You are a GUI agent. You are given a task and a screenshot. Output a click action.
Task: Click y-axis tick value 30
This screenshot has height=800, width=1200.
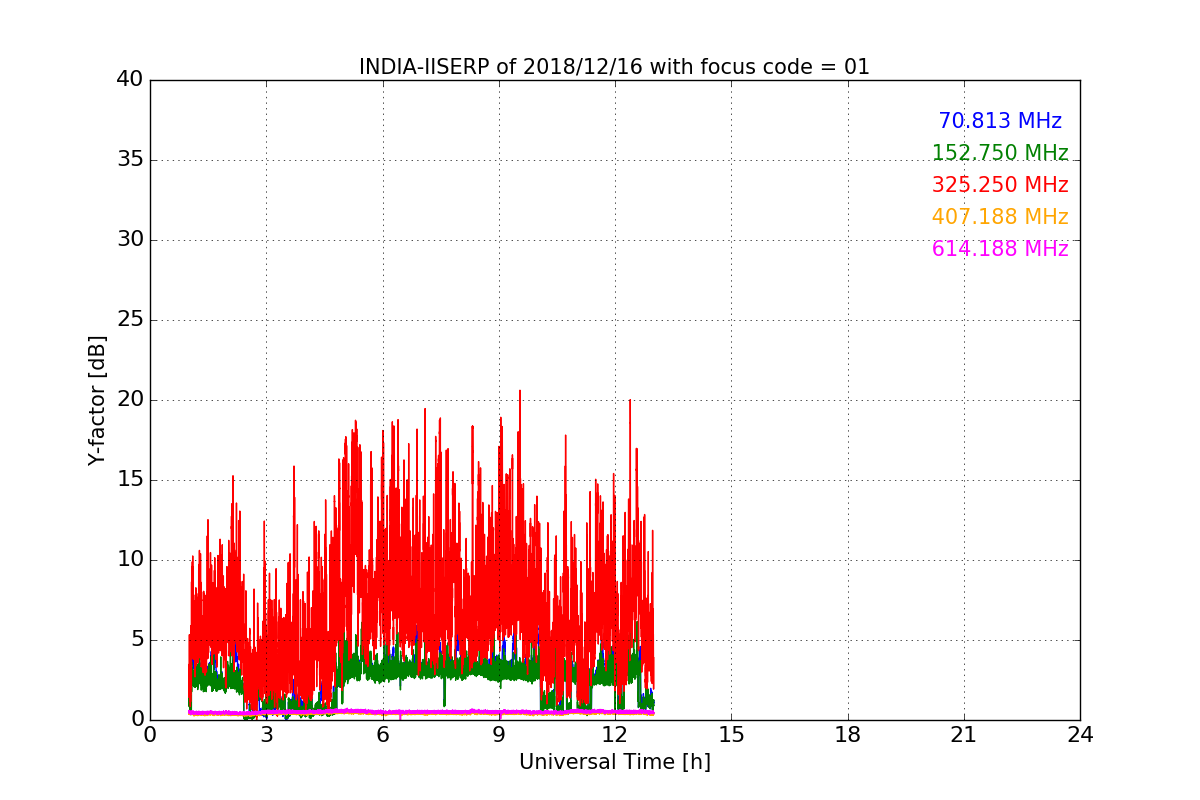[130, 239]
